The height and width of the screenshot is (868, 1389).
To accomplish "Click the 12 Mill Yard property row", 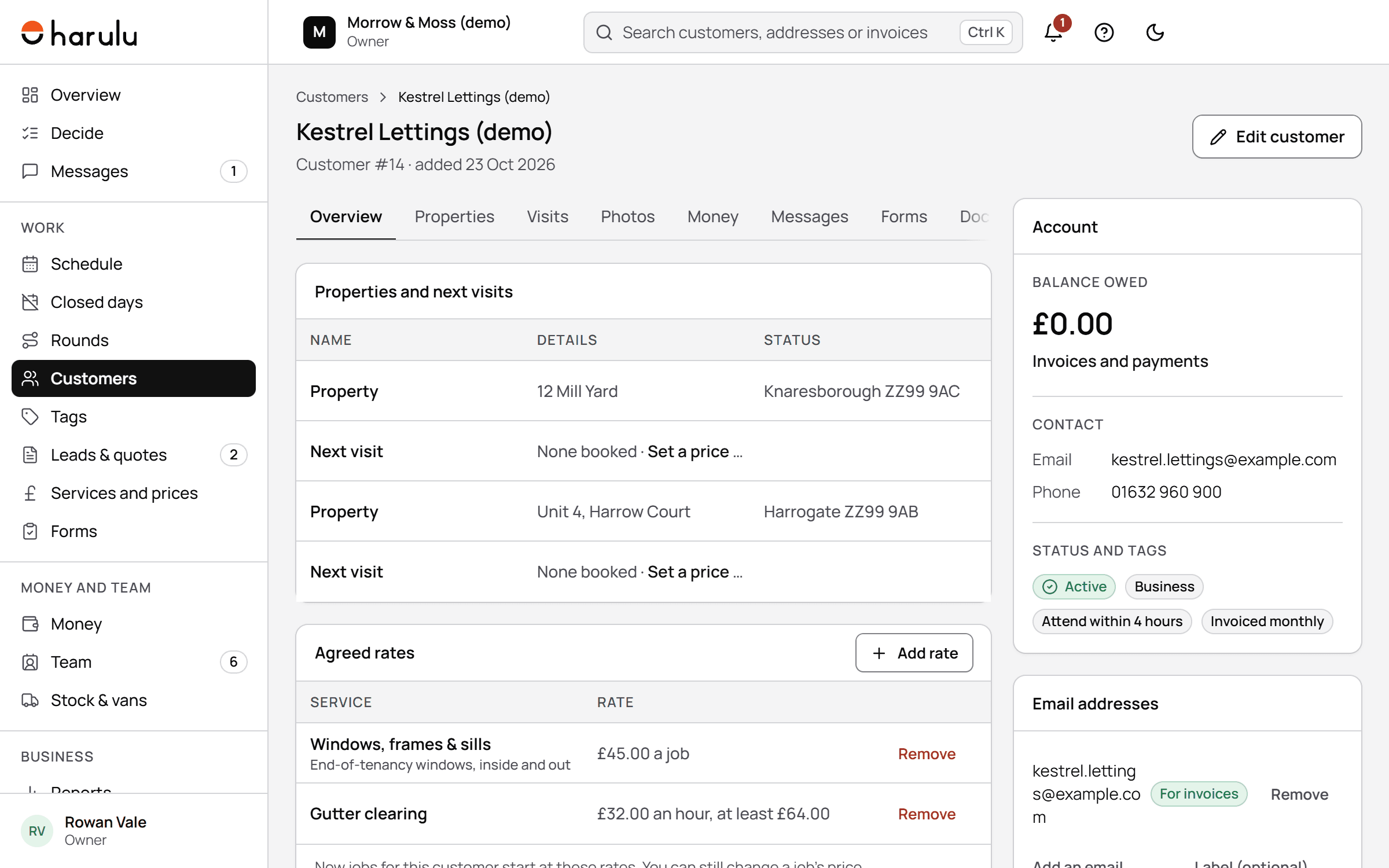I will point(643,391).
